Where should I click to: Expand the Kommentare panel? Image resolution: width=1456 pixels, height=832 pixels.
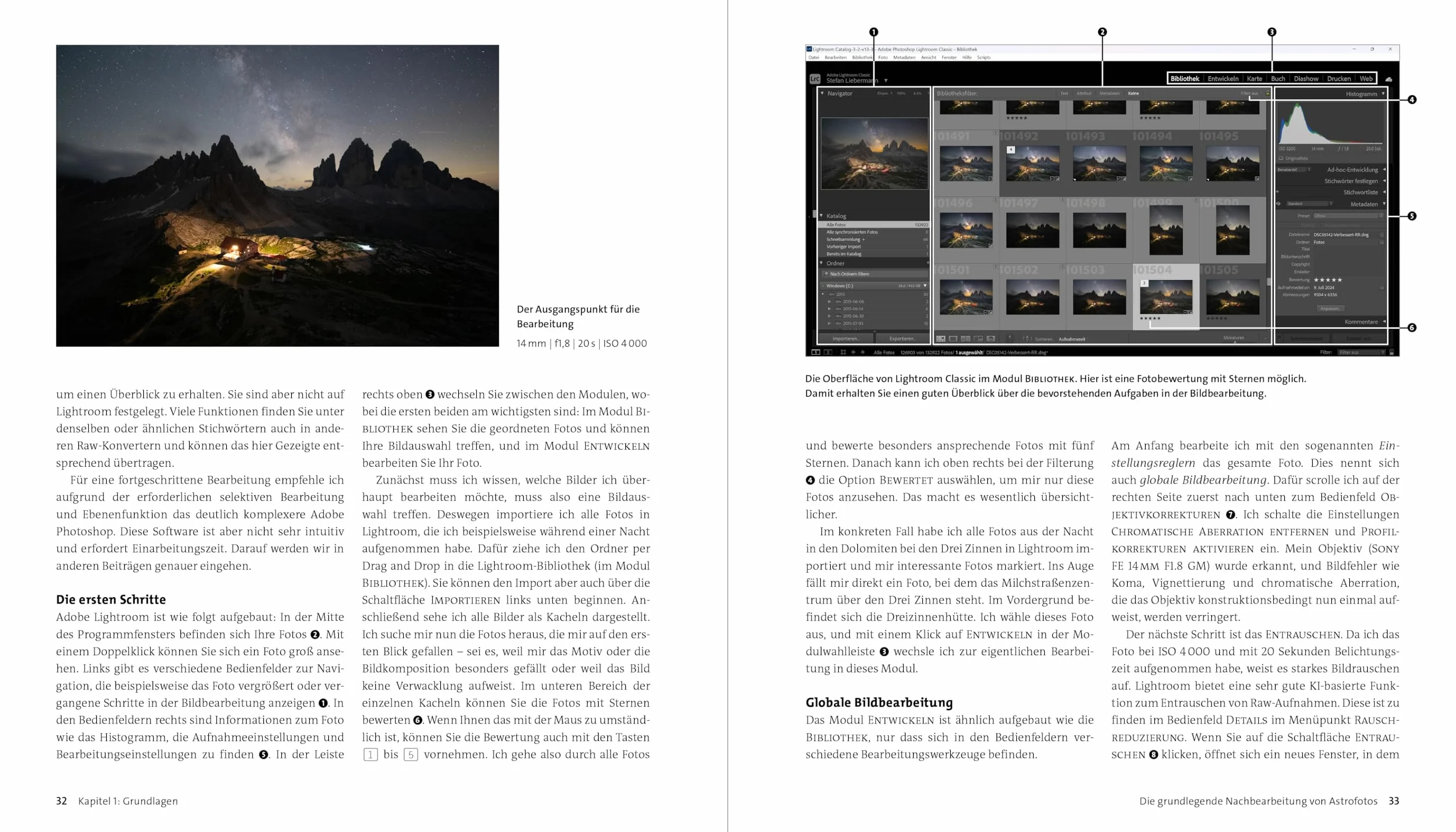pyautogui.click(x=1384, y=321)
